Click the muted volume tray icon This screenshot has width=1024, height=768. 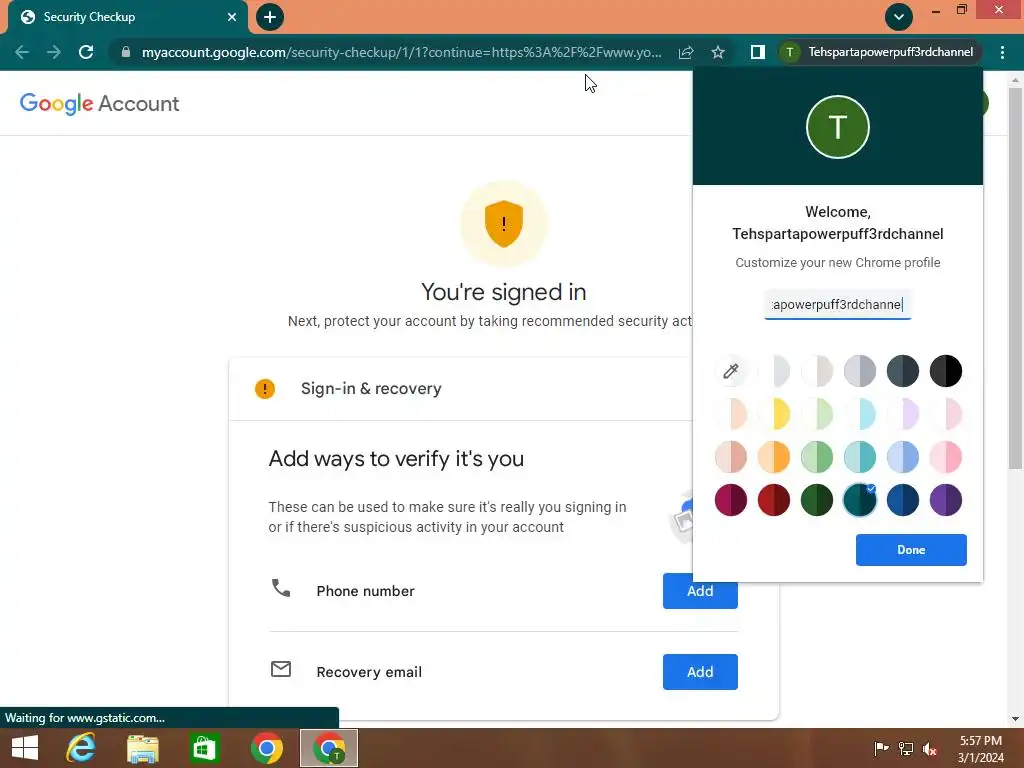click(930, 748)
